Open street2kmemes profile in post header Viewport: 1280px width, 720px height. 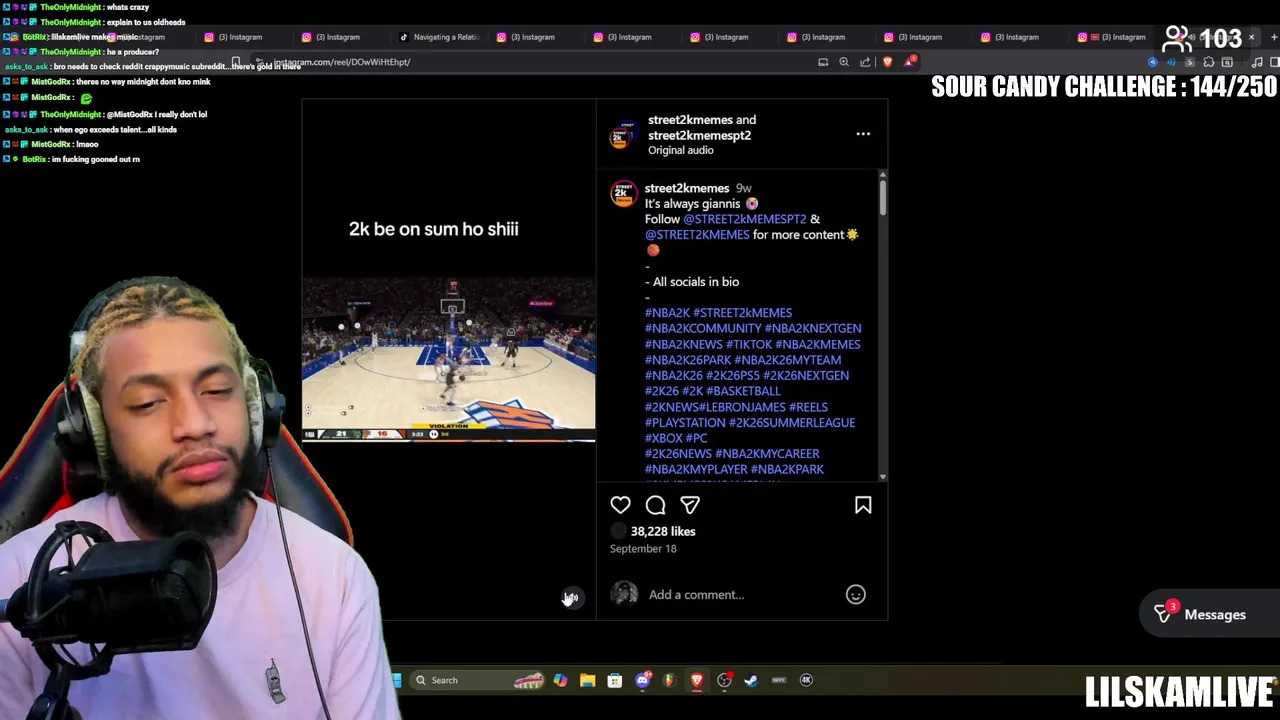[x=690, y=120]
